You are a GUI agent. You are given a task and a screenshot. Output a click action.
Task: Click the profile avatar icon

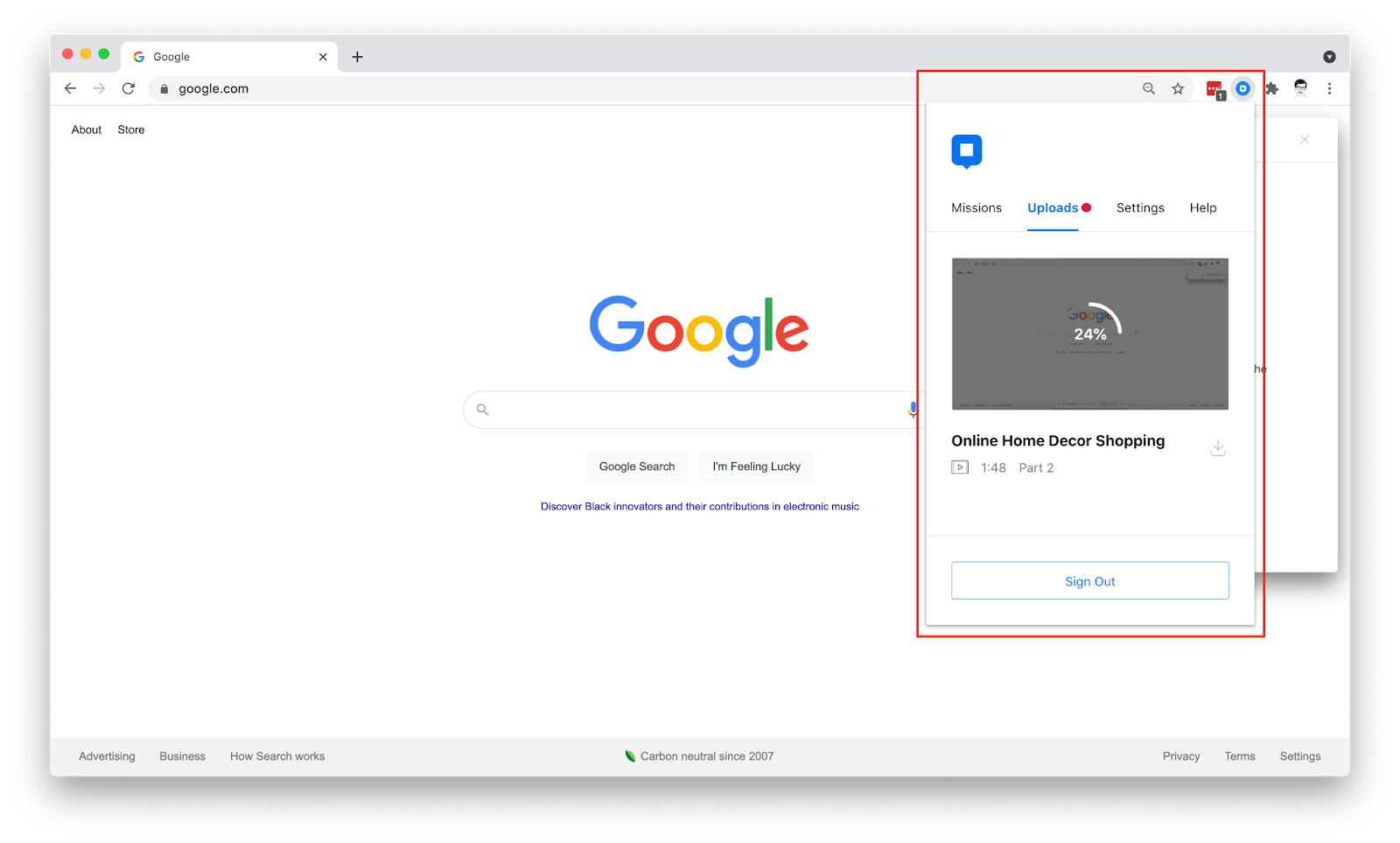pyautogui.click(x=1300, y=88)
